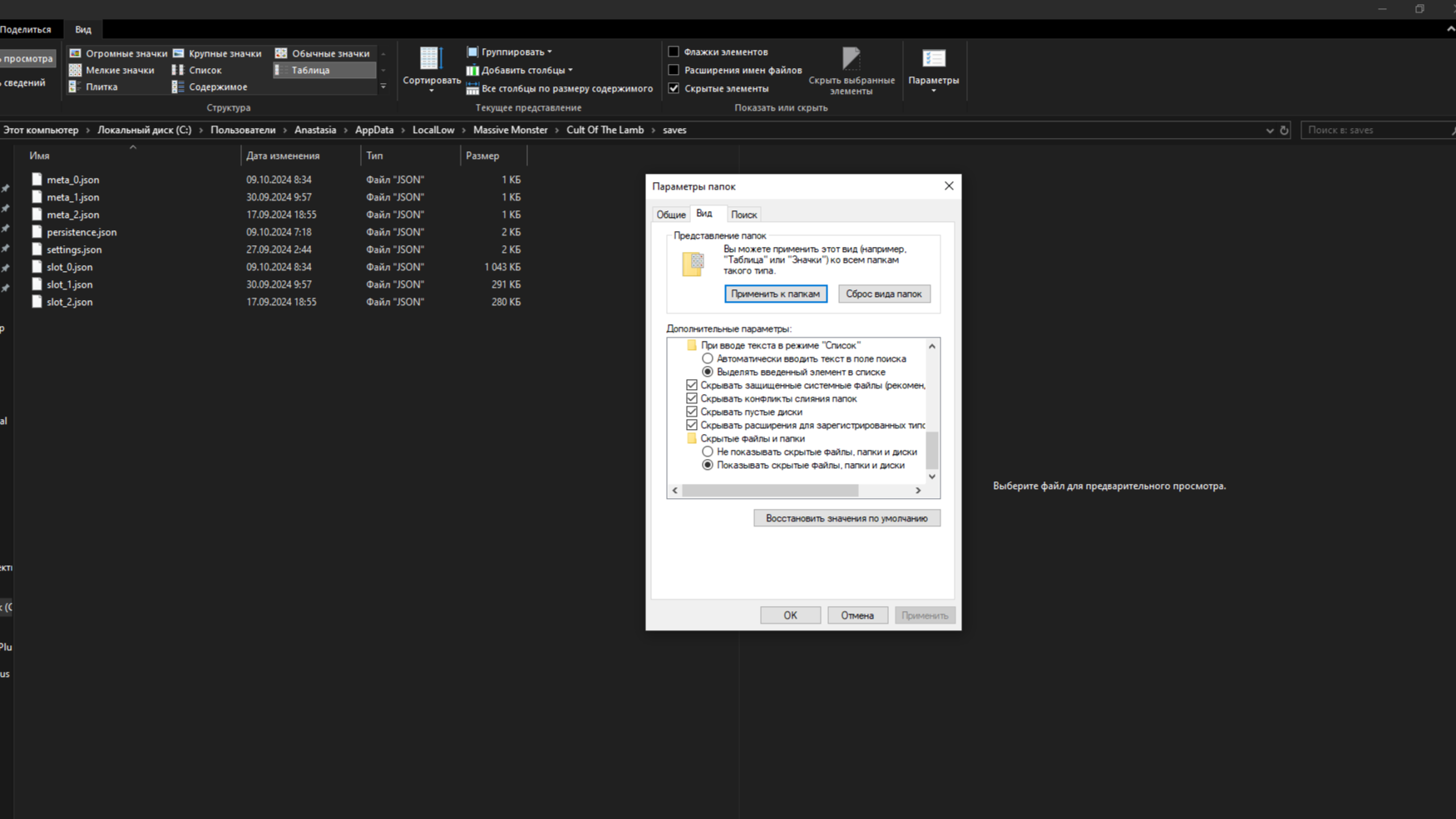Viewport: 1456px width, 819px height.
Task: Click Отмена to cancel the dialog
Action: pyautogui.click(x=857, y=615)
